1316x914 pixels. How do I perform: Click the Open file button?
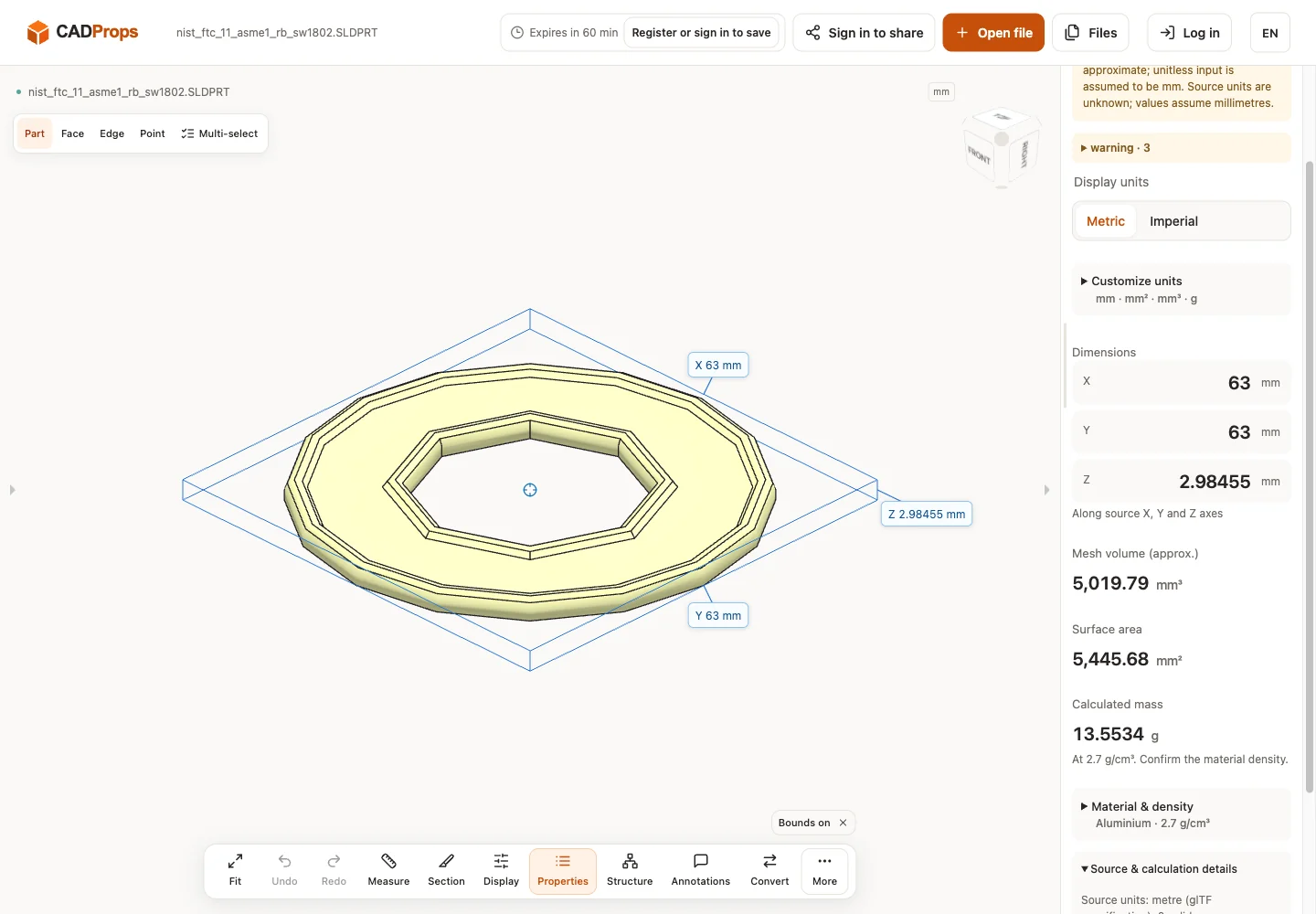(x=993, y=33)
